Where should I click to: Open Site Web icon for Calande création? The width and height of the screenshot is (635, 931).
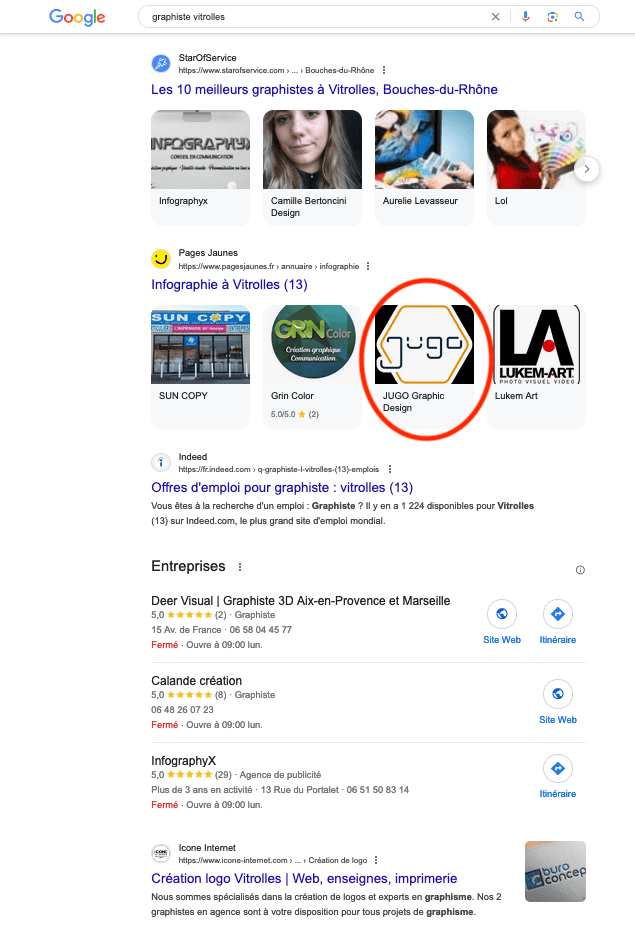coord(558,694)
